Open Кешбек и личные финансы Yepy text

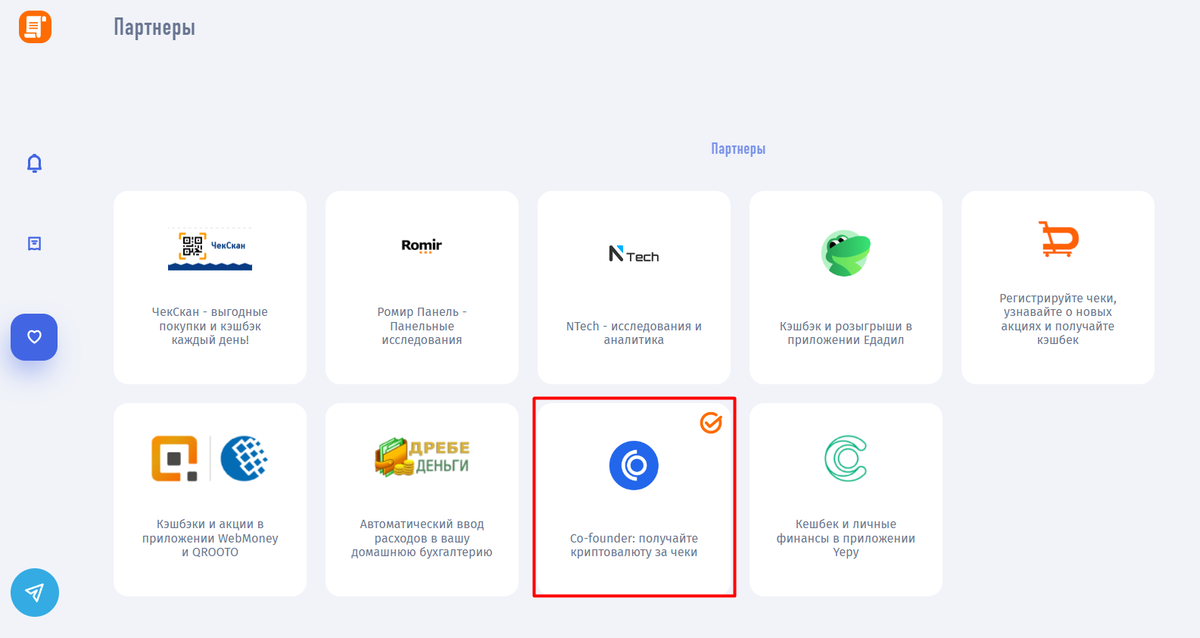click(x=846, y=538)
